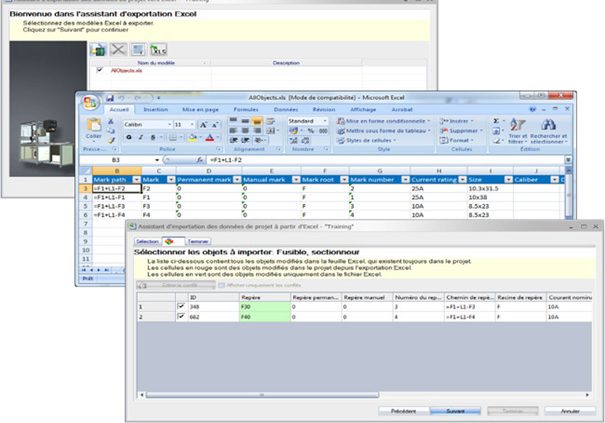Open the Terminer tab in import wizard

(198, 242)
